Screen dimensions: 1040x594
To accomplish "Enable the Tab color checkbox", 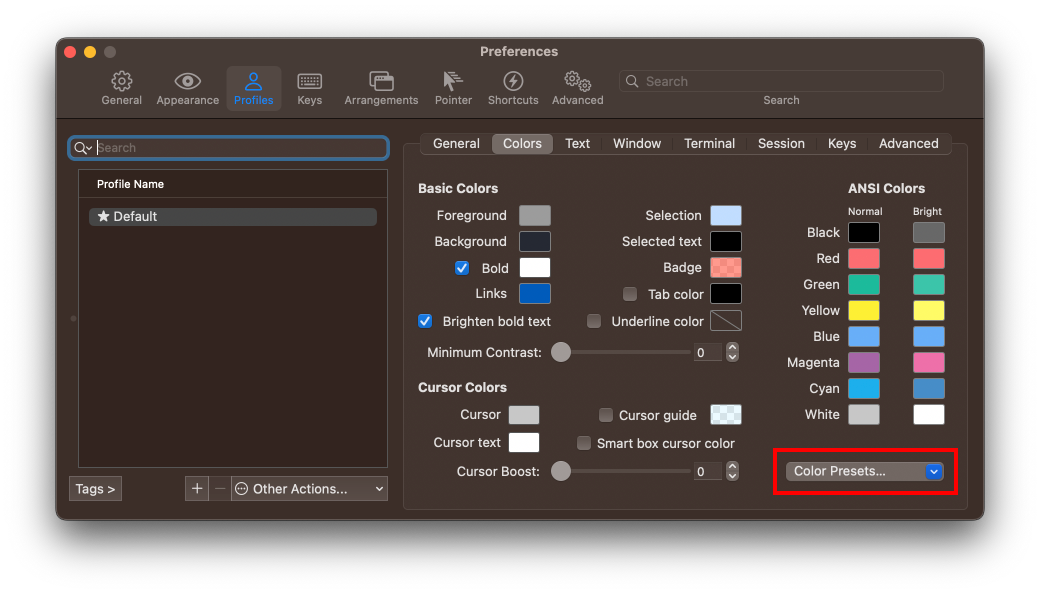I will (x=630, y=294).
